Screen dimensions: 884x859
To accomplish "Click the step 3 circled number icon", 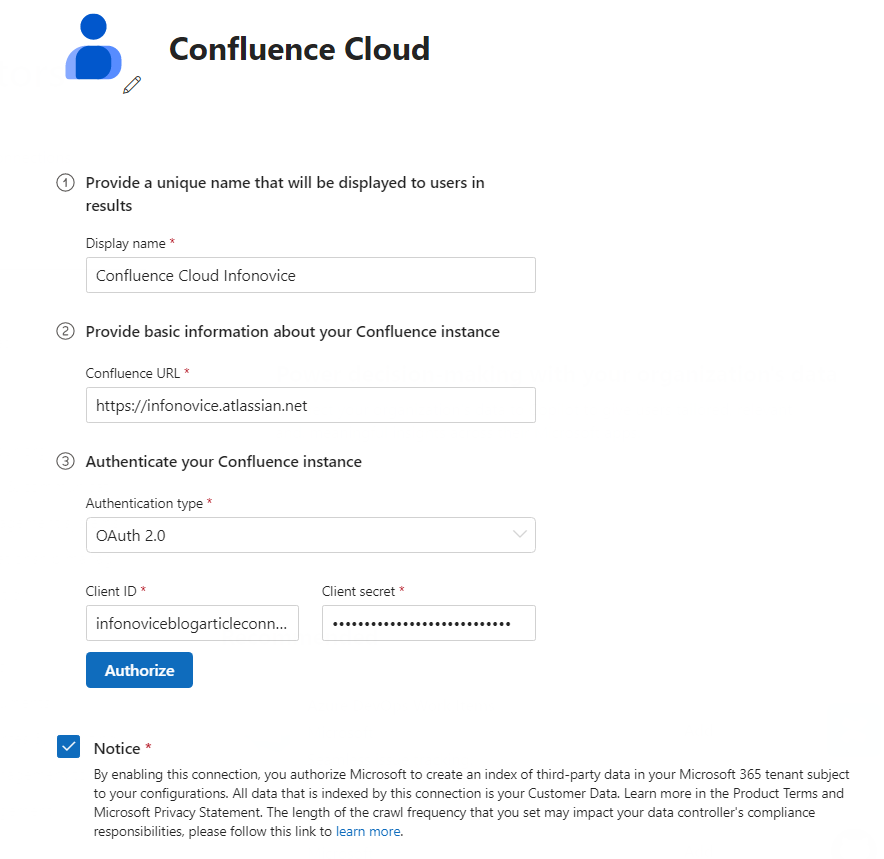I will click(x=66, y=461).
